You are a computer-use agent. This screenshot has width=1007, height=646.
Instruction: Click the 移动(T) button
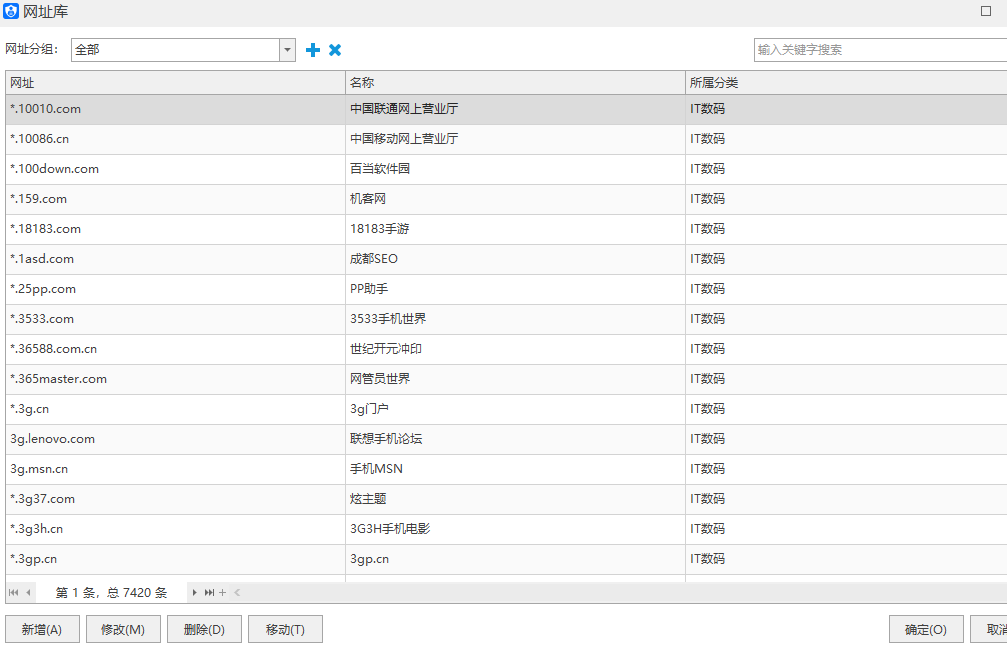coord(285,629)
